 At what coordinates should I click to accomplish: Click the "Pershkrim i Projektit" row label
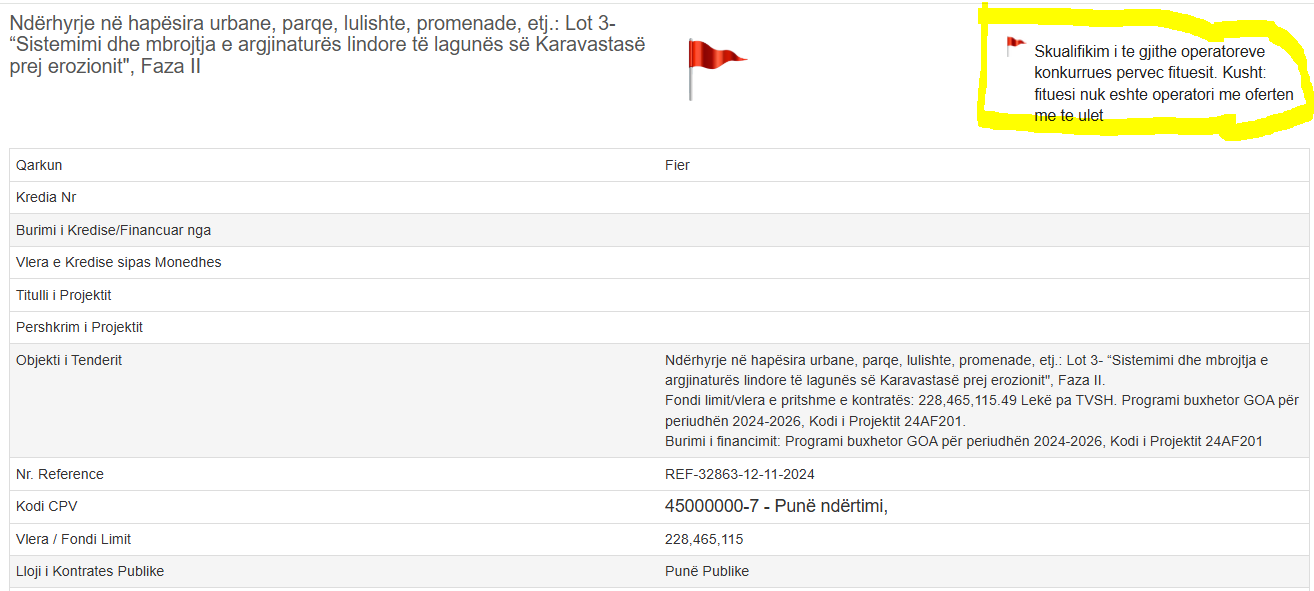(79, 327)
